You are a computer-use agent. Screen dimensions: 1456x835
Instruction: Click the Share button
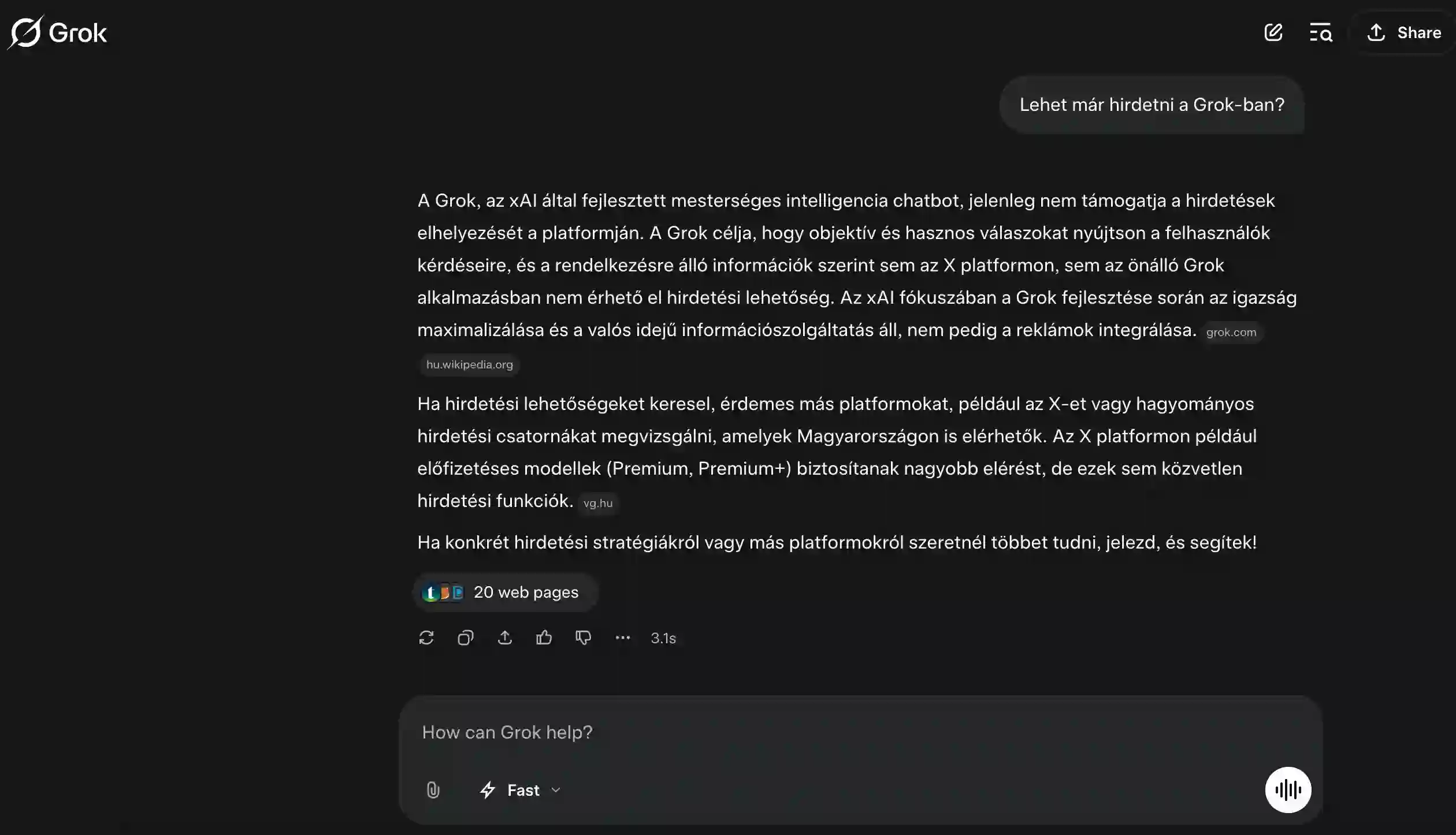click(1404, 32)
